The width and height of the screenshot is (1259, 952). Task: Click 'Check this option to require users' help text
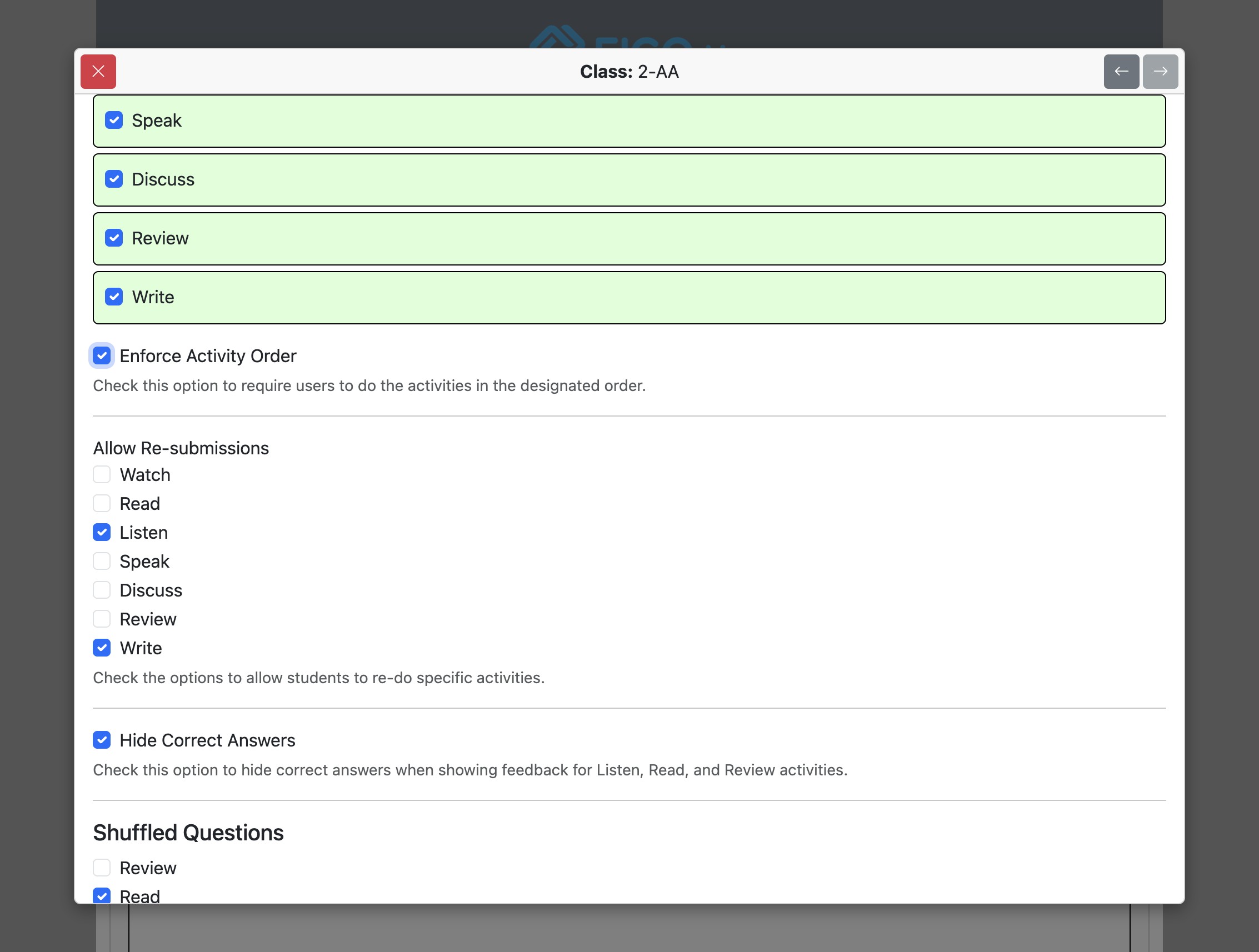[x=369, y=386]
